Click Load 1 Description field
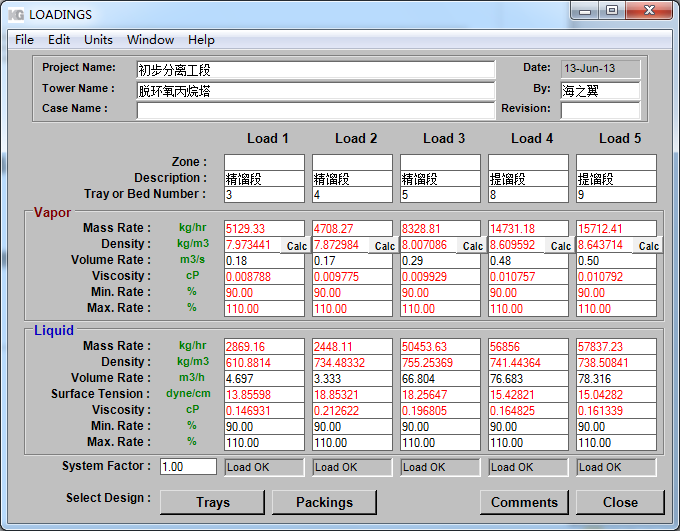Screen dimensions: 680x531 [265, 179]
